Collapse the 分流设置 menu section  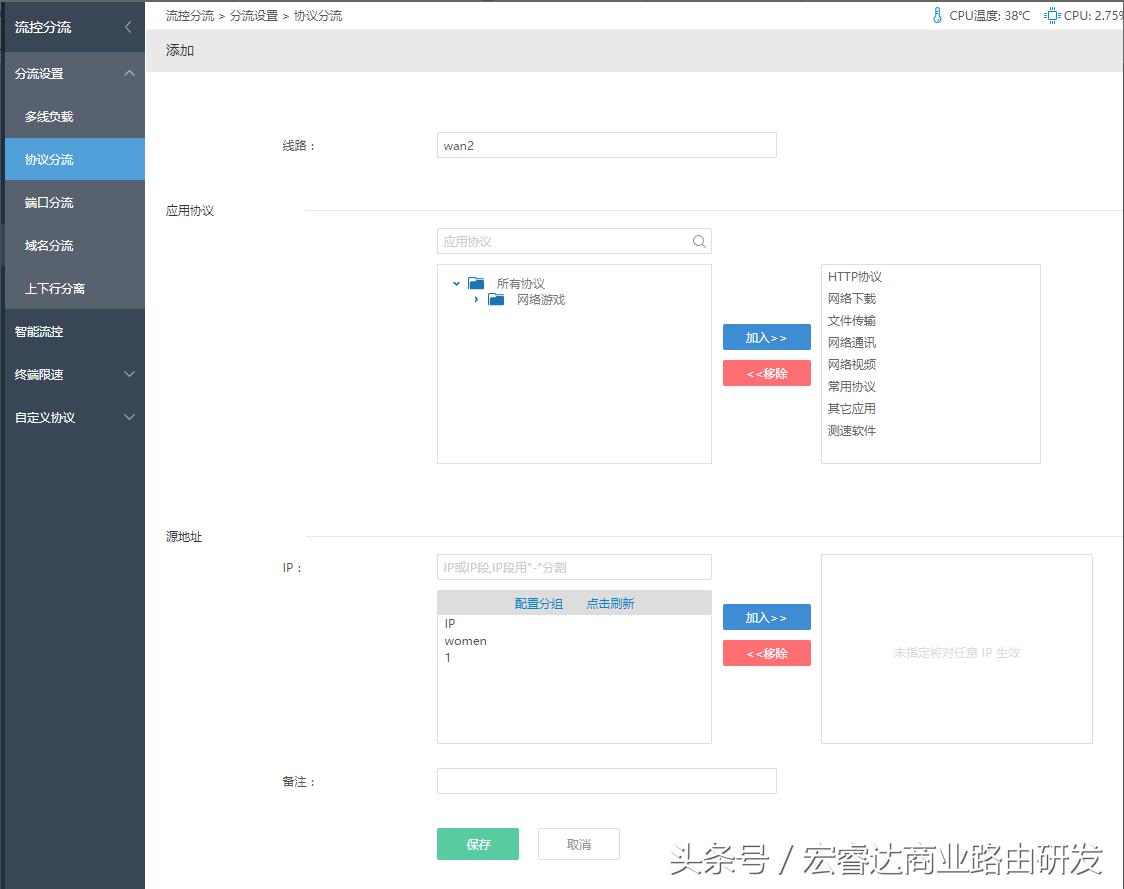pos(129,73)
